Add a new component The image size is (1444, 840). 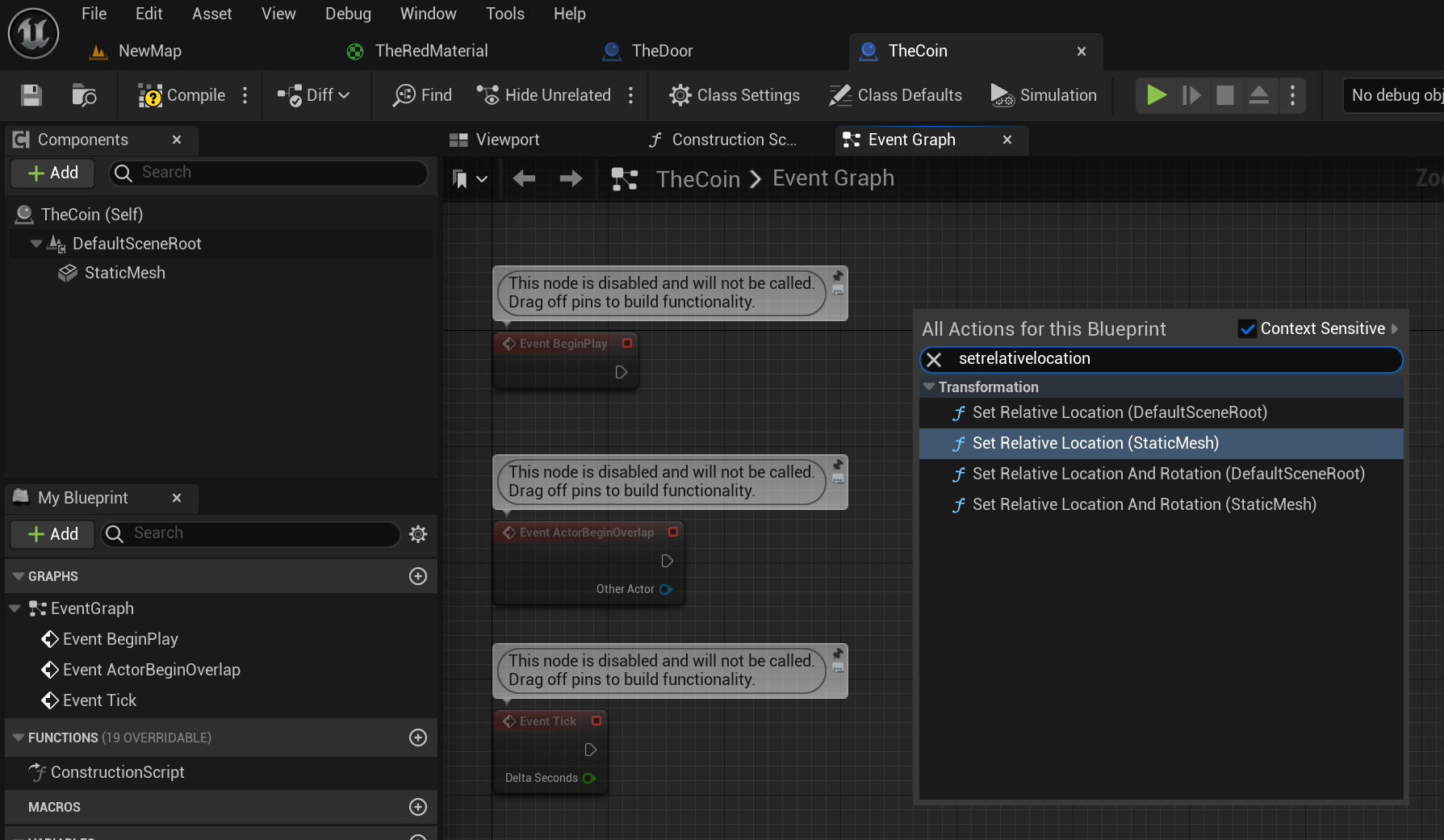tap(52, 173)
